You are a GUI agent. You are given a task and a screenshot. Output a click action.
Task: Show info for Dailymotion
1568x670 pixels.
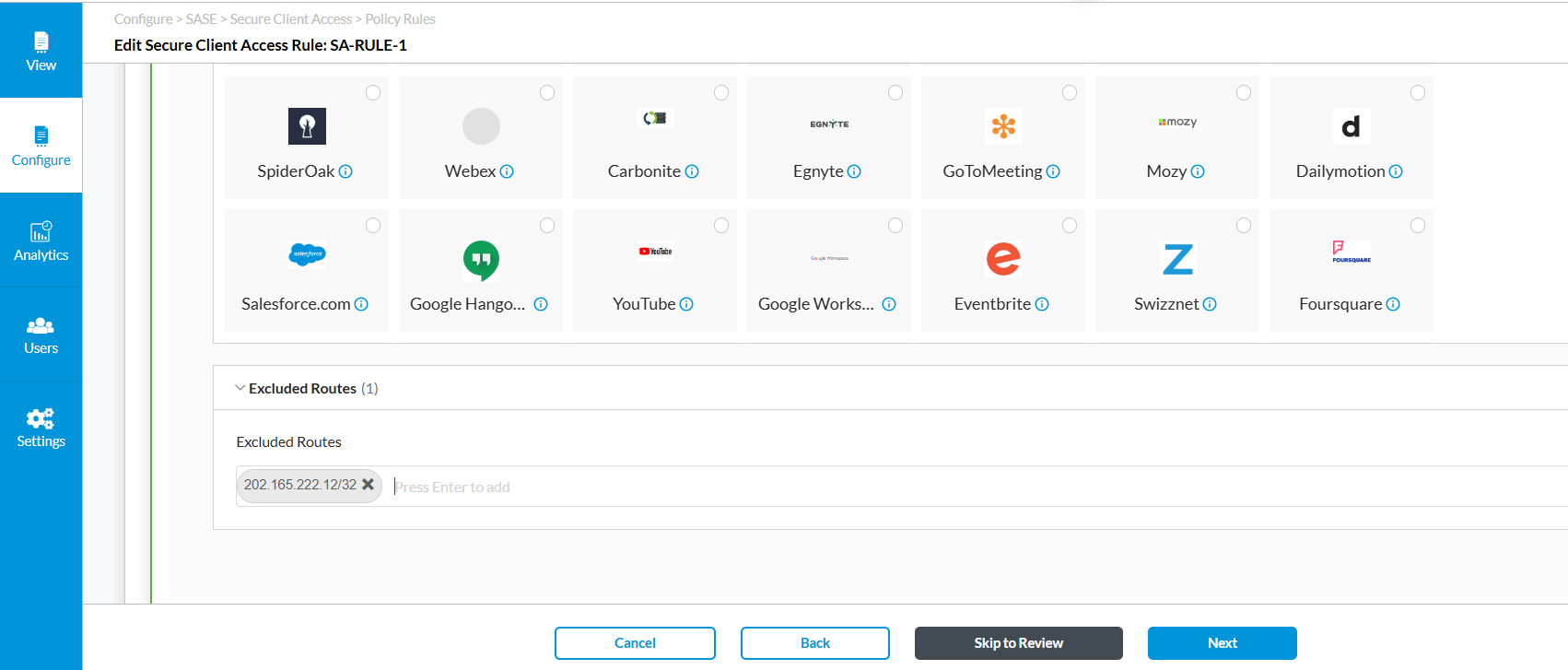[1396, 171]
